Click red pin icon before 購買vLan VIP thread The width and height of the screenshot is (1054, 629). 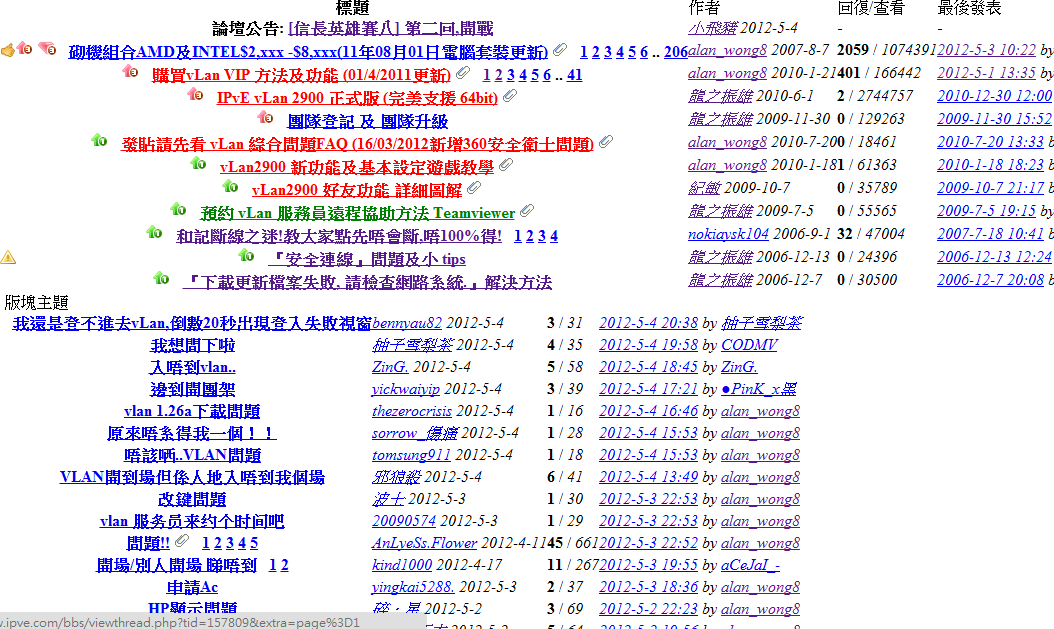[130, 71]
